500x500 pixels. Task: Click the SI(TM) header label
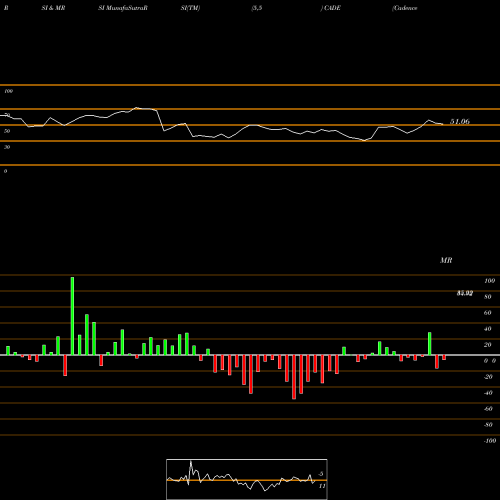click(x=190, y=8)
